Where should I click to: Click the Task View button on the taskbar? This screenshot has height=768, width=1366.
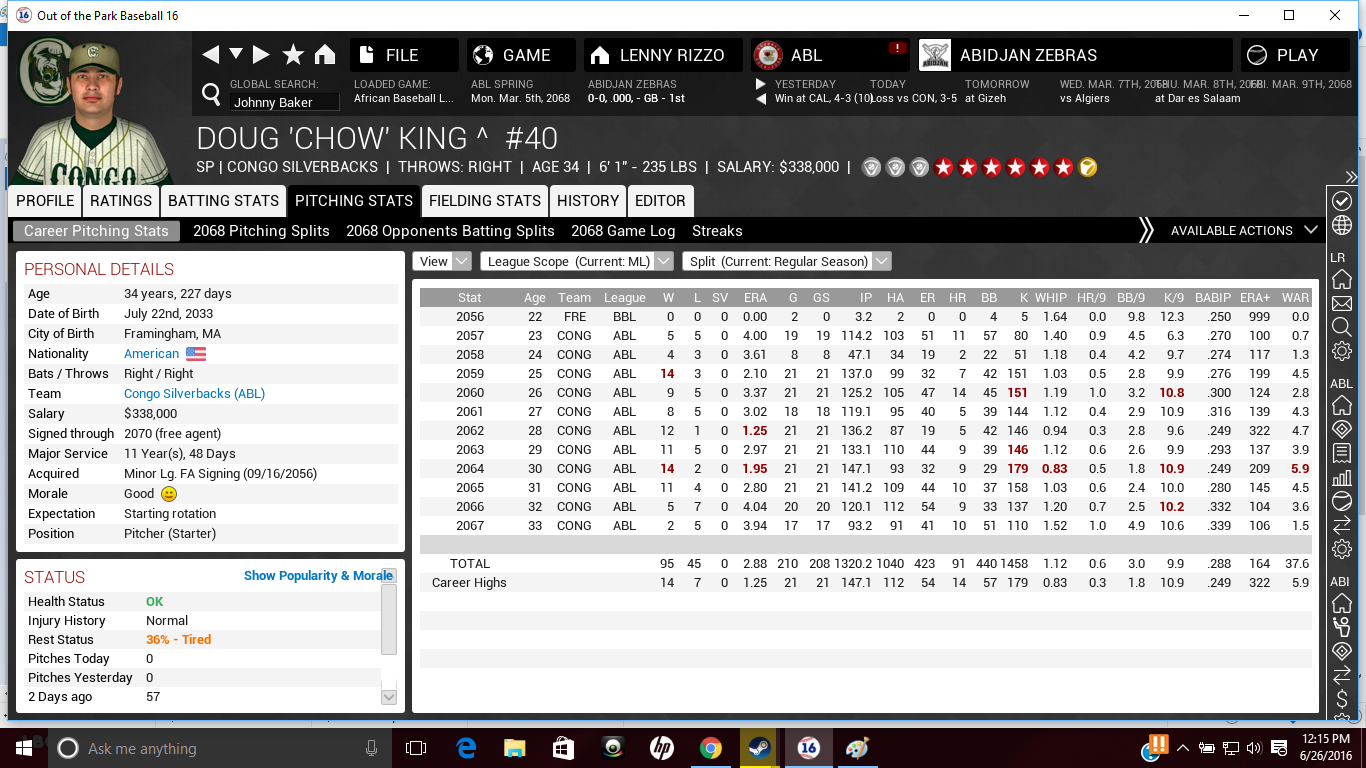pos(416,747)
